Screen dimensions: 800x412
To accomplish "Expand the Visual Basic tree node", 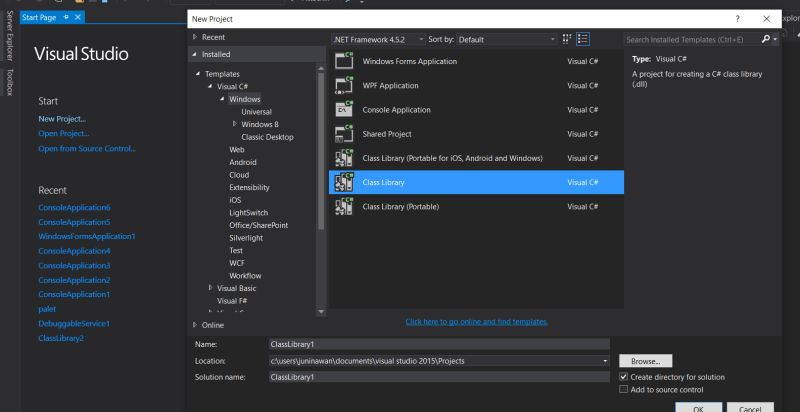I will pos(210,288).
